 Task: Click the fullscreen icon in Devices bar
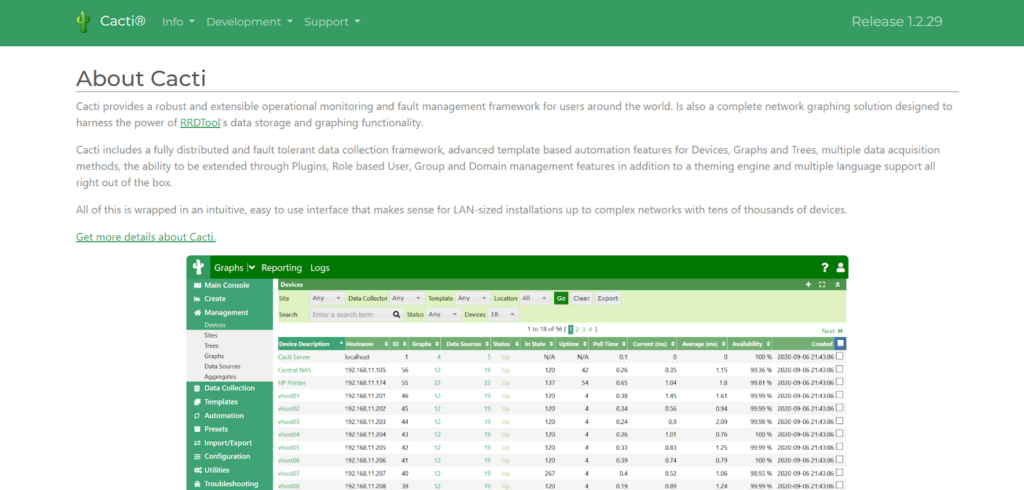click(822, 285)
